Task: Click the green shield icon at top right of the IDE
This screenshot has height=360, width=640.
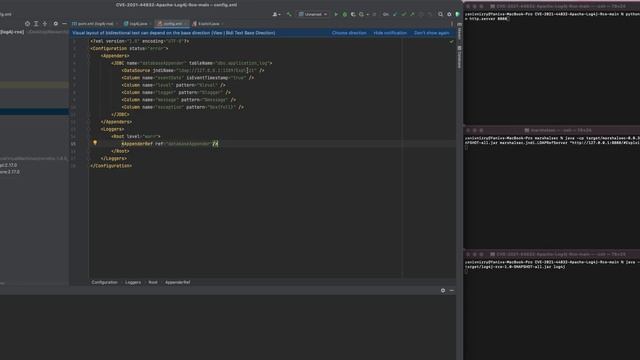Action: click(x=458, y=14)
